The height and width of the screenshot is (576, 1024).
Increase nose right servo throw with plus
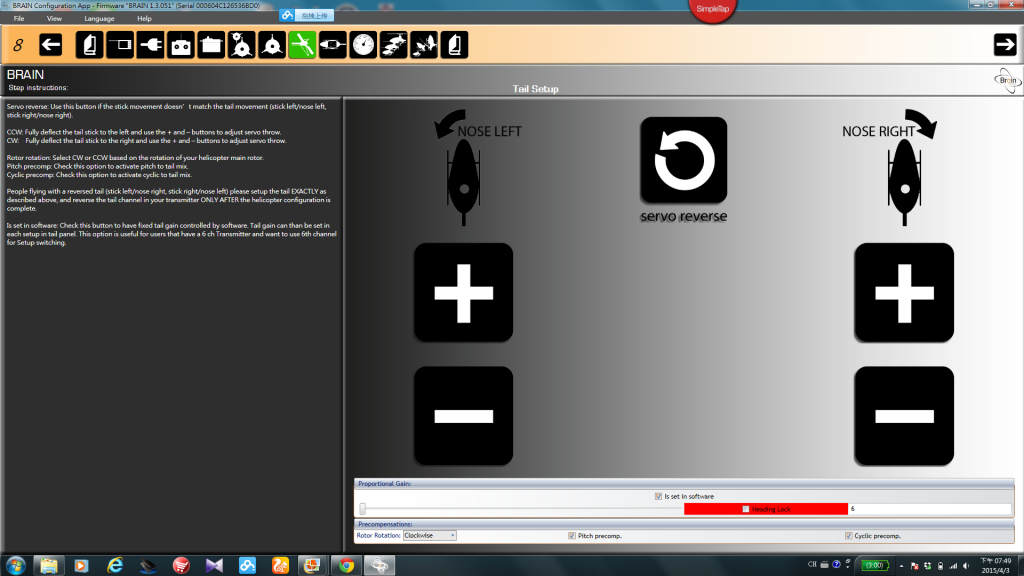coord(904,293)
